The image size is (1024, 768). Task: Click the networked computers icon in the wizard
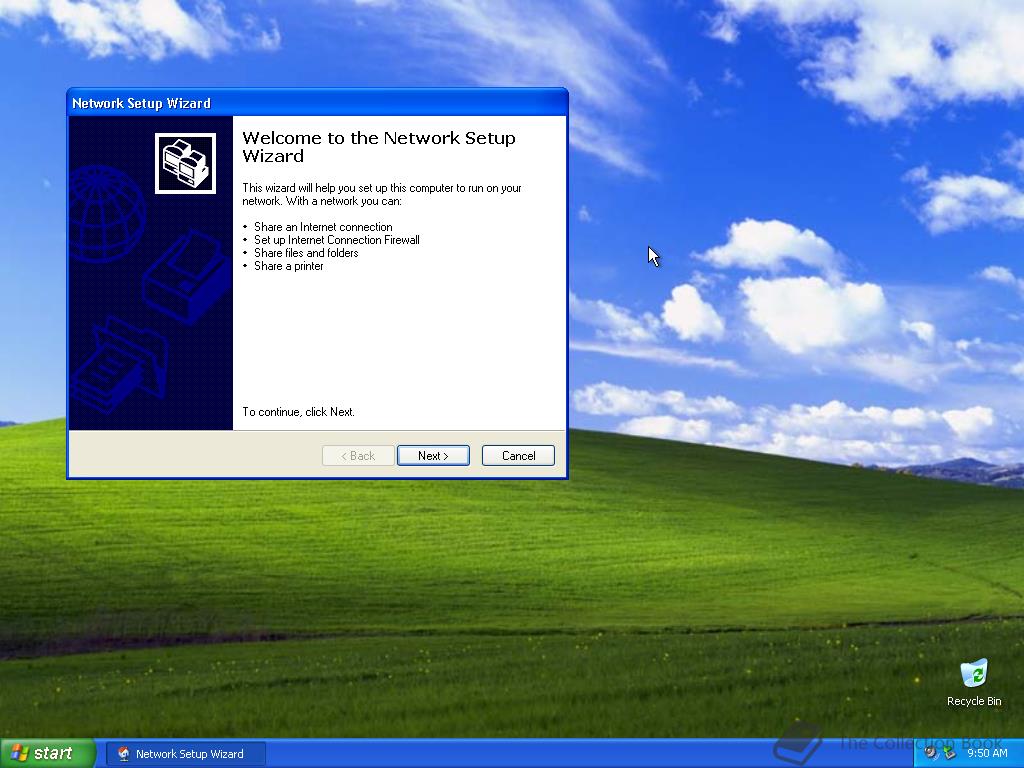coord(185,164)
